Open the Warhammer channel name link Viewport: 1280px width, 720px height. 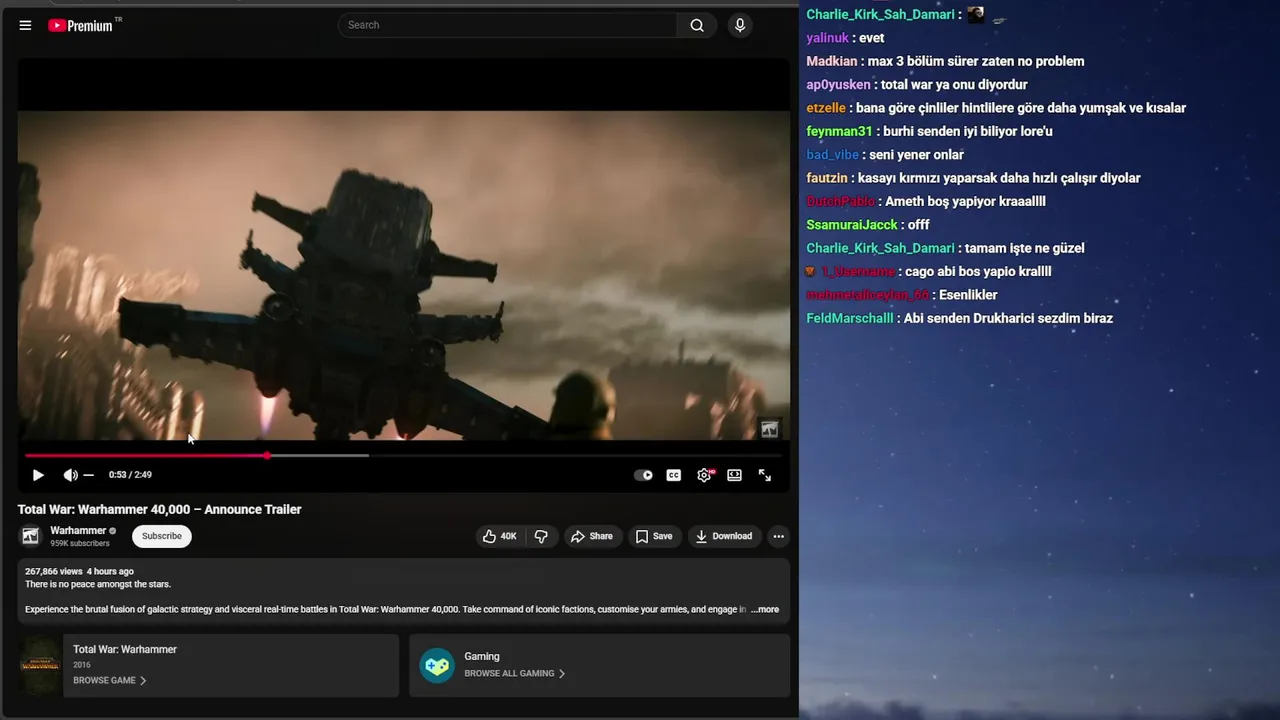[x=78, y=531]
